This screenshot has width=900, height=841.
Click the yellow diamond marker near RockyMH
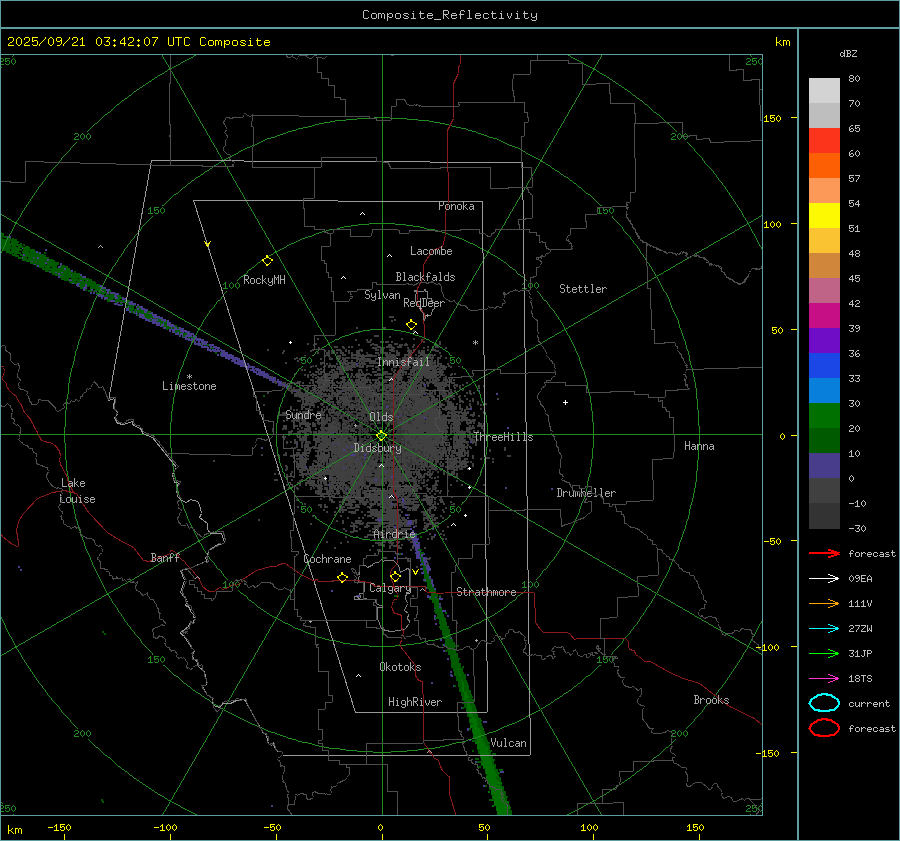pos(267,260)
